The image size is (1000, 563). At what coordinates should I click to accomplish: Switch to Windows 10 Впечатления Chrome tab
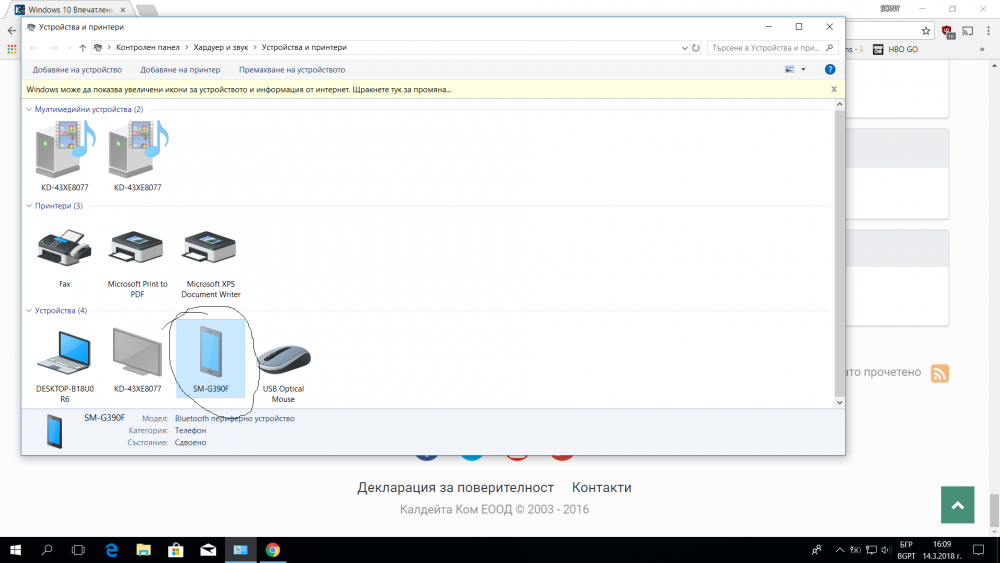pos(70,10)
